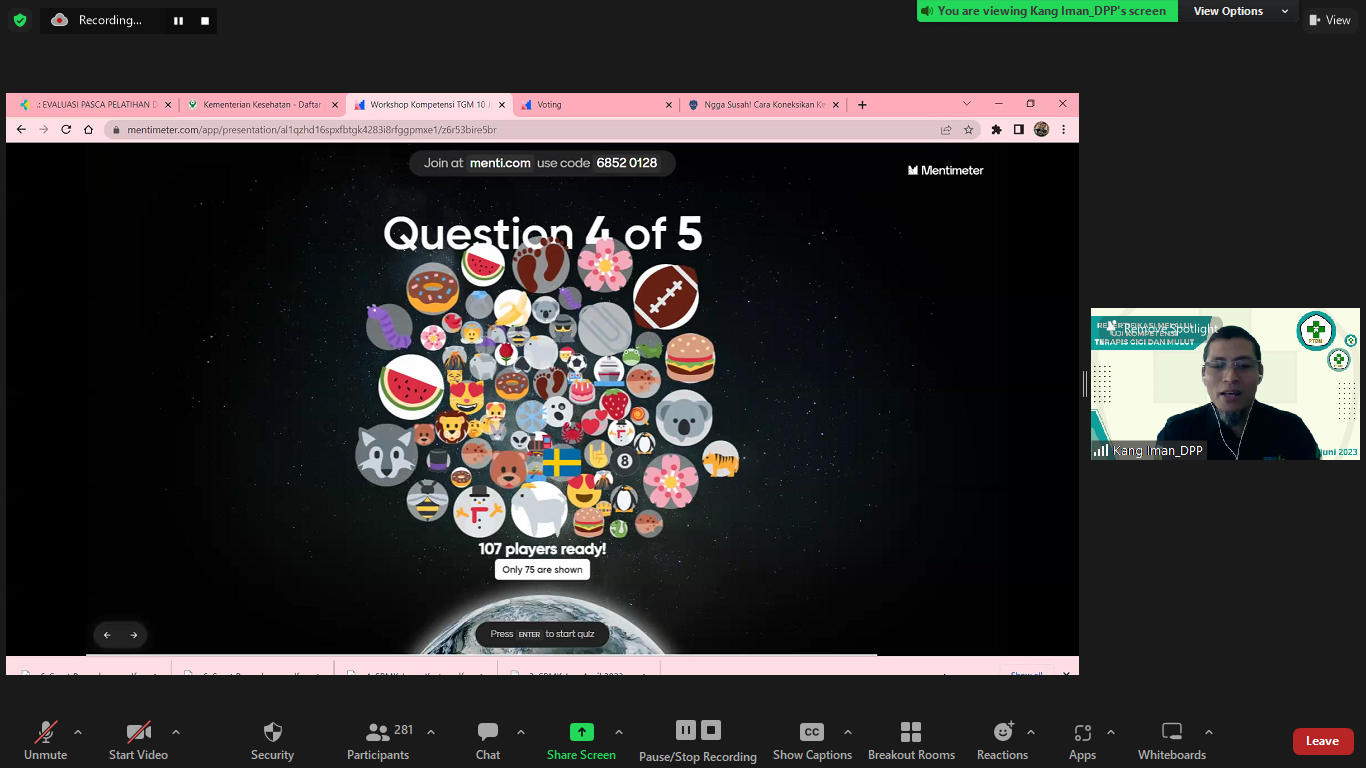Image resolution: width=1366 pixels, height=768 pixels.
Task: Close the Voting tab
Action: [668, 104]
